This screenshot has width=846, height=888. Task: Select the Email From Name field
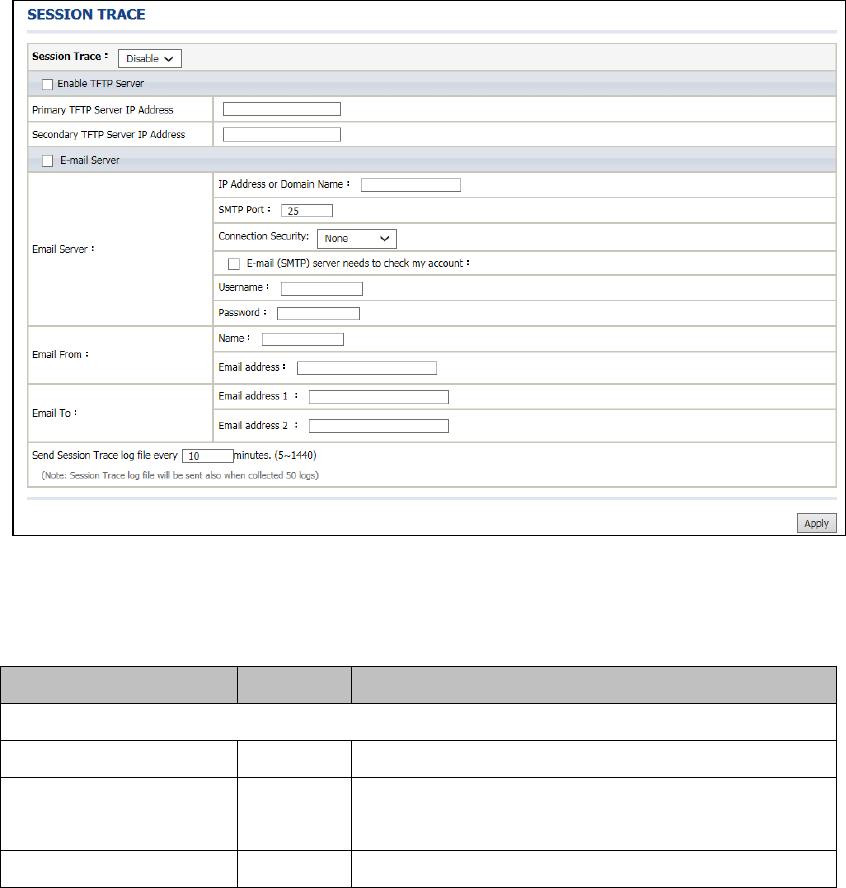303,339
